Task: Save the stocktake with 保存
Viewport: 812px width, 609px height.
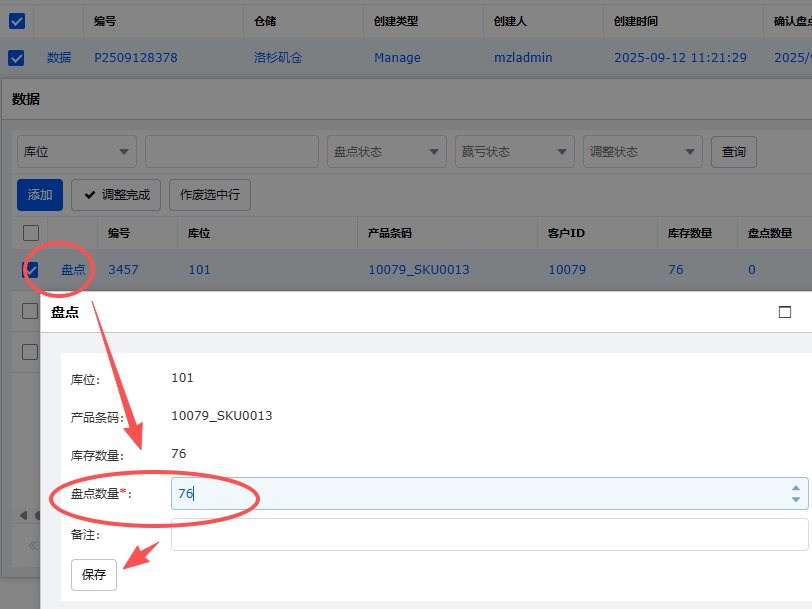Action: [94, 574]
